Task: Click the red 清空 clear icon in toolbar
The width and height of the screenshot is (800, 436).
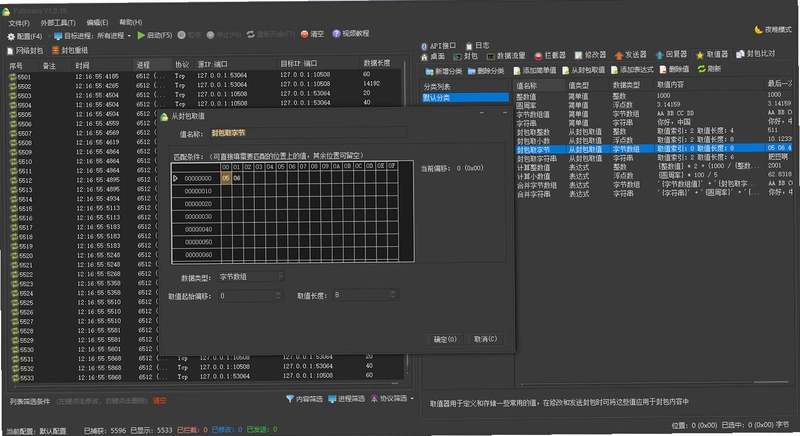Action: coord(305,34)
